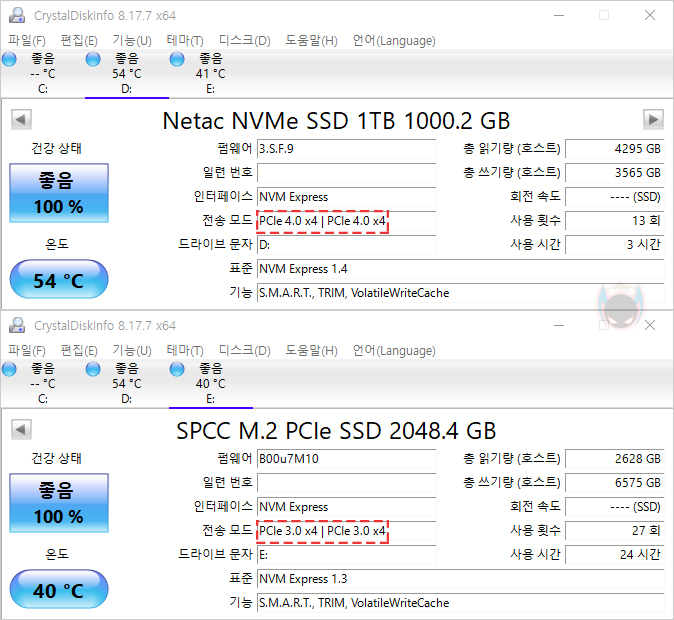Open 테마(T) menu in top window
The image size is (674, 620).
[x=185, y=40]
